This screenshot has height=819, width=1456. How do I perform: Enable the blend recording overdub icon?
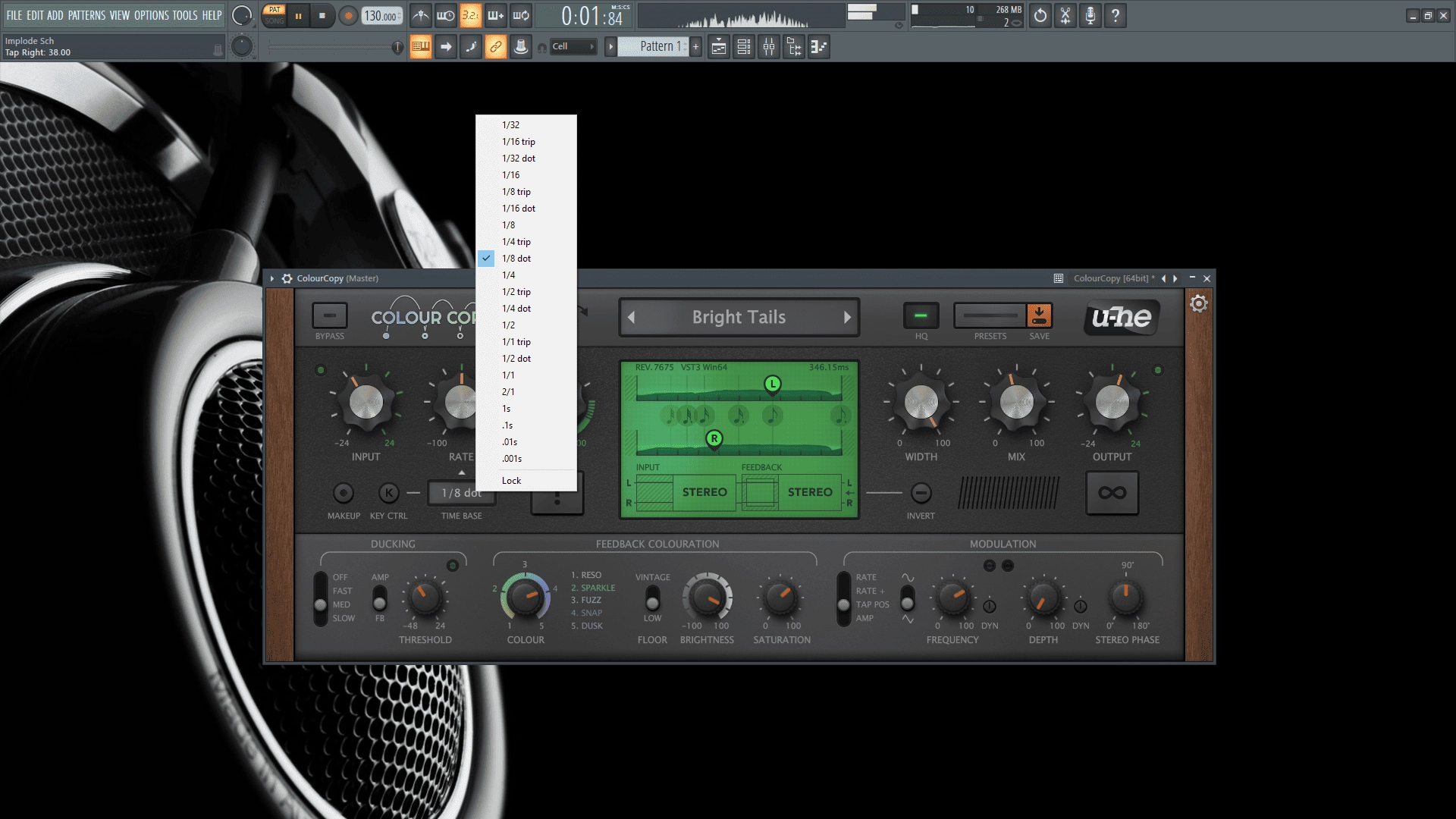tap(496, 15)
